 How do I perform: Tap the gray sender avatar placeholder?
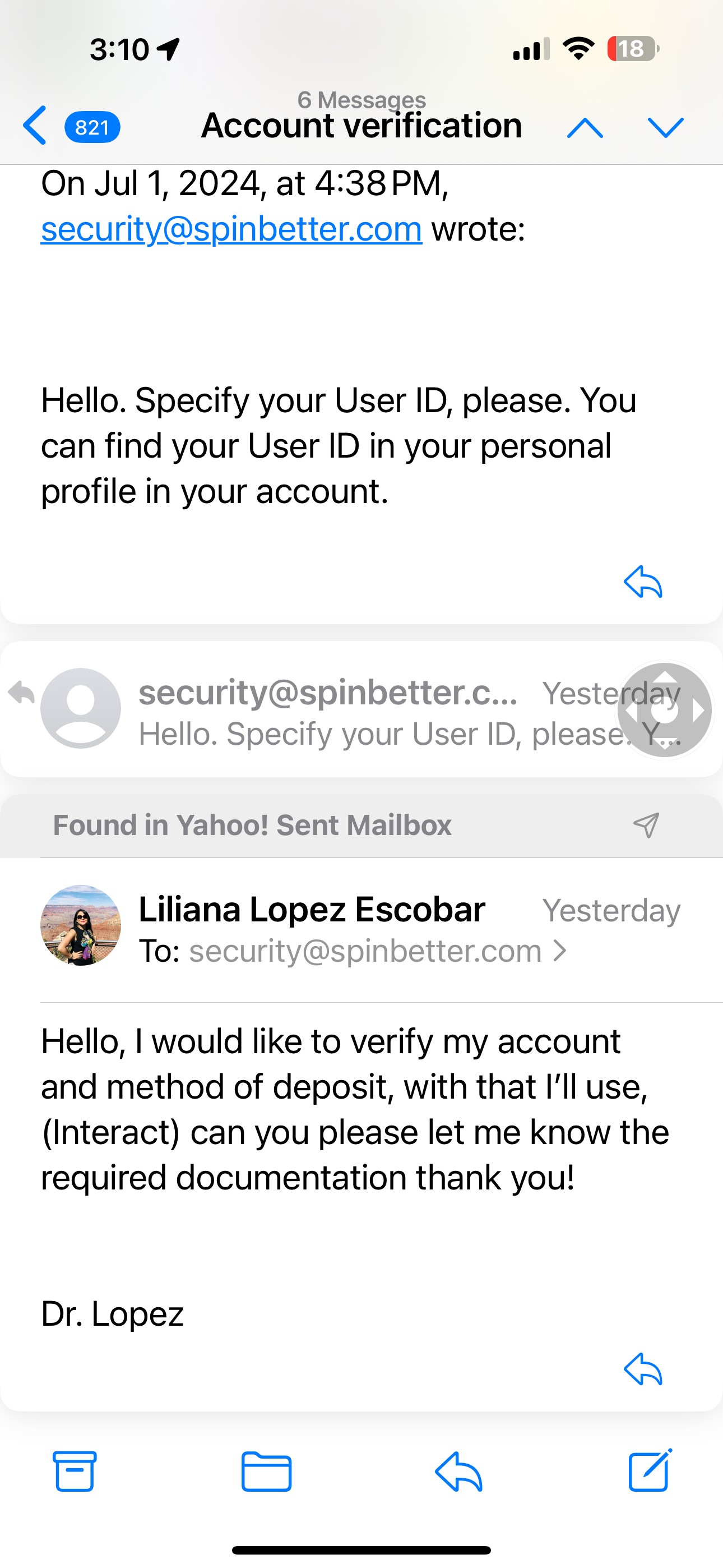point(81,708)
